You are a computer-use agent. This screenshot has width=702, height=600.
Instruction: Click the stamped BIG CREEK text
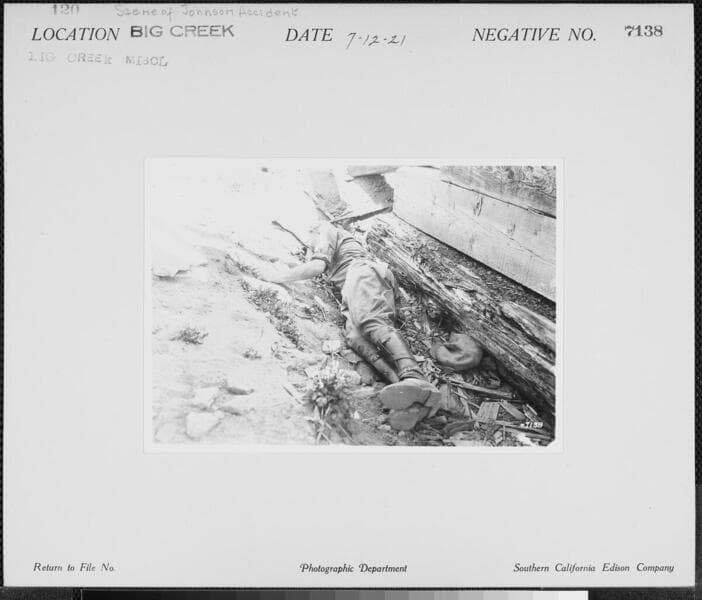[182, 31]
